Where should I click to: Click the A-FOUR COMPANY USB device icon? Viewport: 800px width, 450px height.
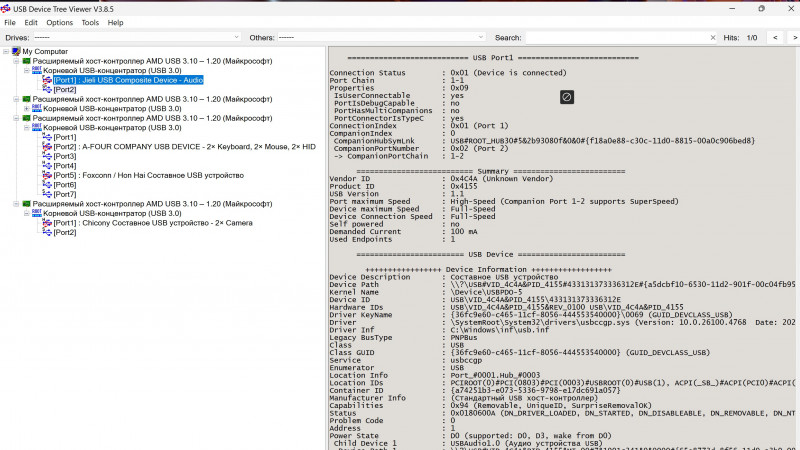(47, 147)
